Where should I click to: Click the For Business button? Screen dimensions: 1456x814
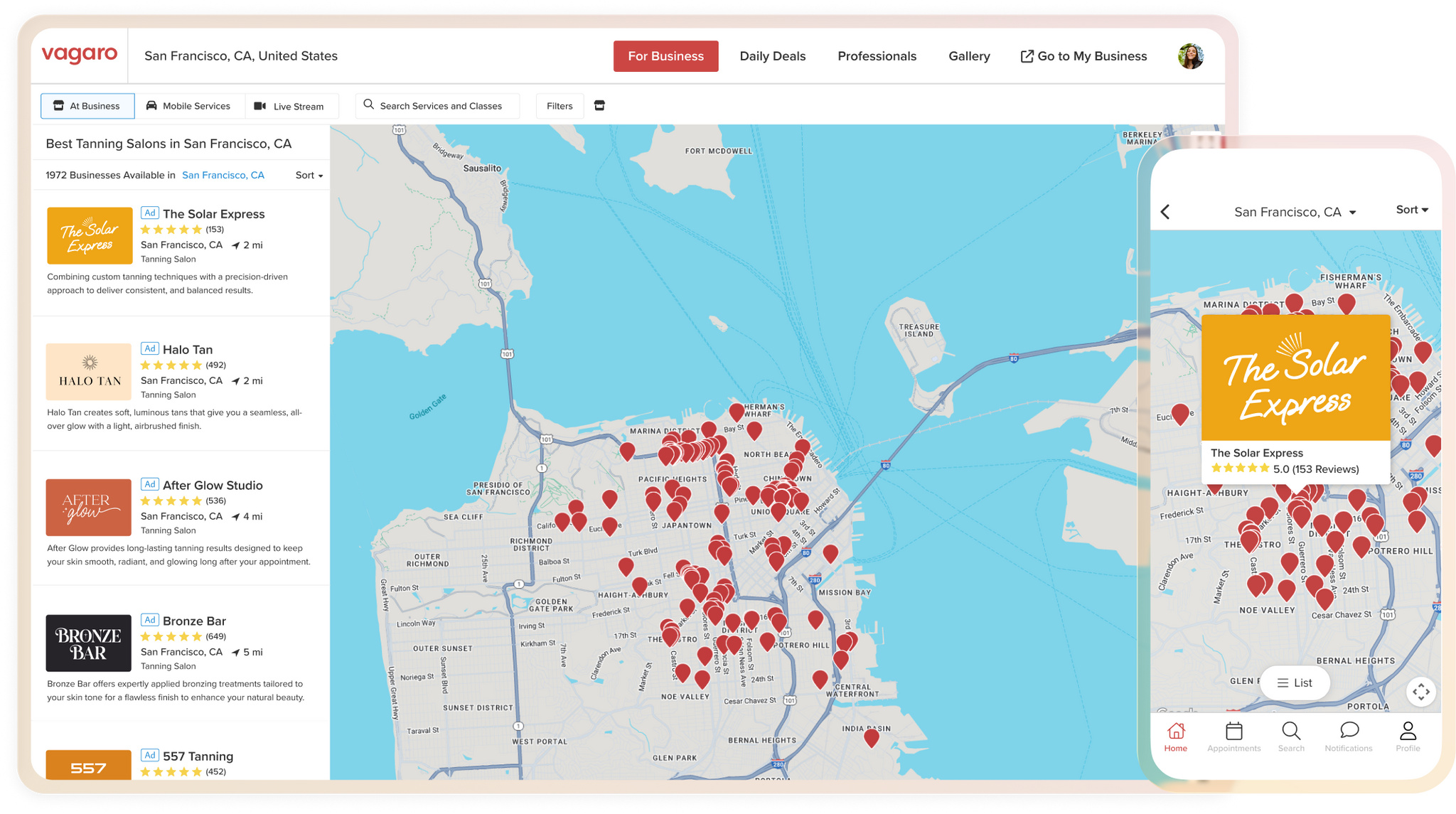point(665,56)
